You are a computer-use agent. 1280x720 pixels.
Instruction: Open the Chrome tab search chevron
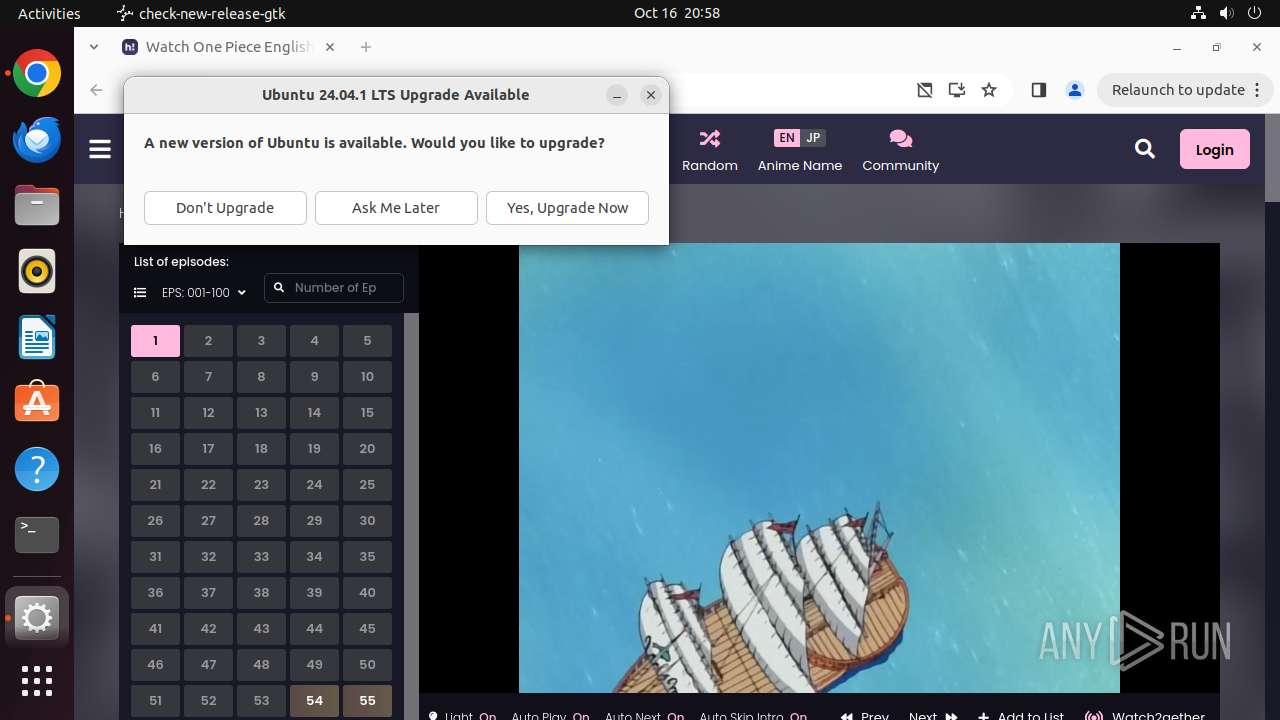point(94,47)
